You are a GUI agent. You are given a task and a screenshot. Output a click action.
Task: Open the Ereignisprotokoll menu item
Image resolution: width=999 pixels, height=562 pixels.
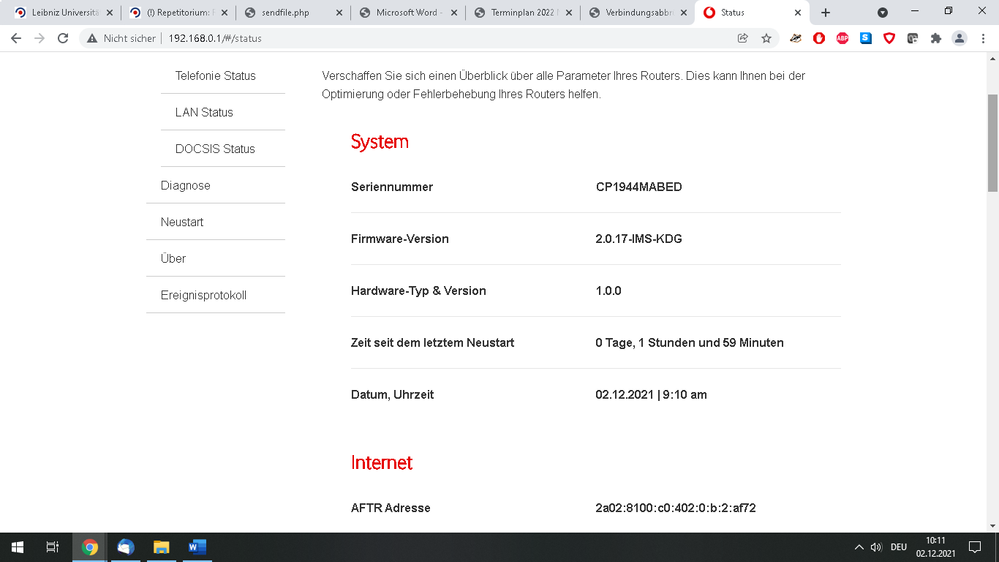click(203, 295)
